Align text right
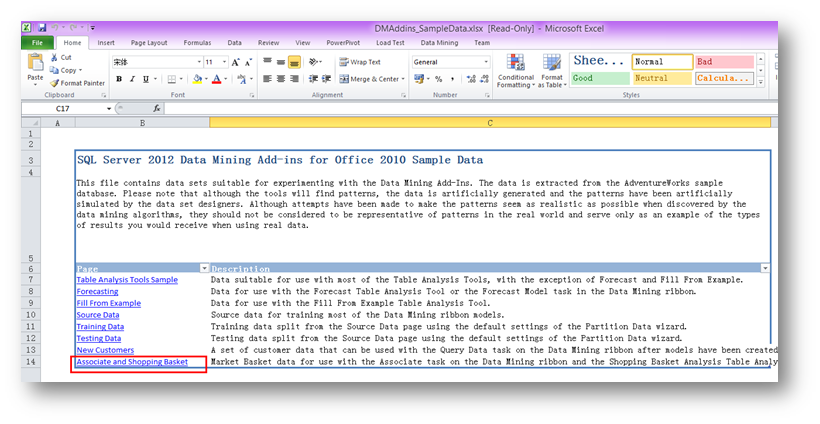The image size is (820, 424). coord(294,79)
